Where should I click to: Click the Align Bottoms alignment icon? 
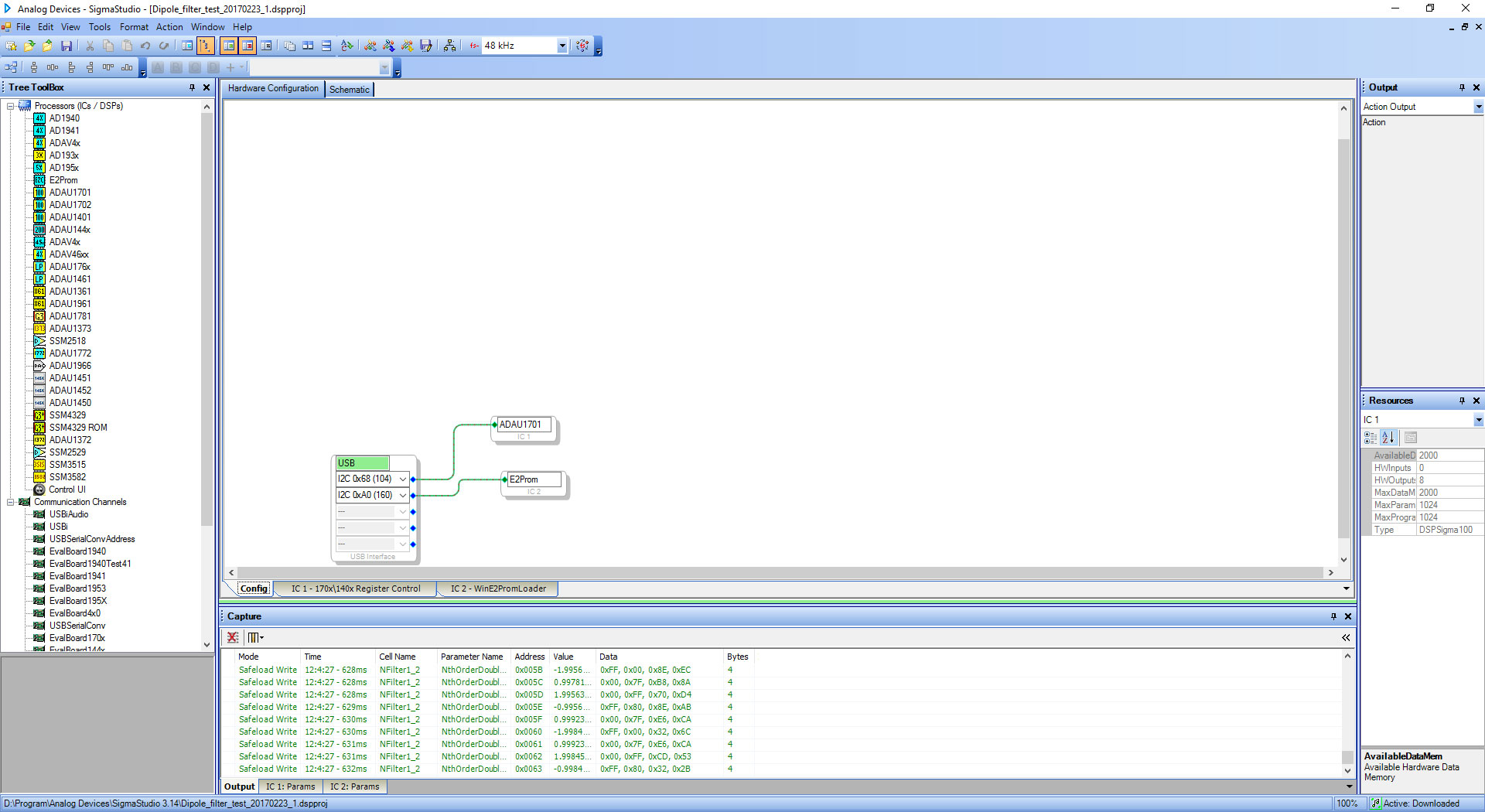coord(127,67)
